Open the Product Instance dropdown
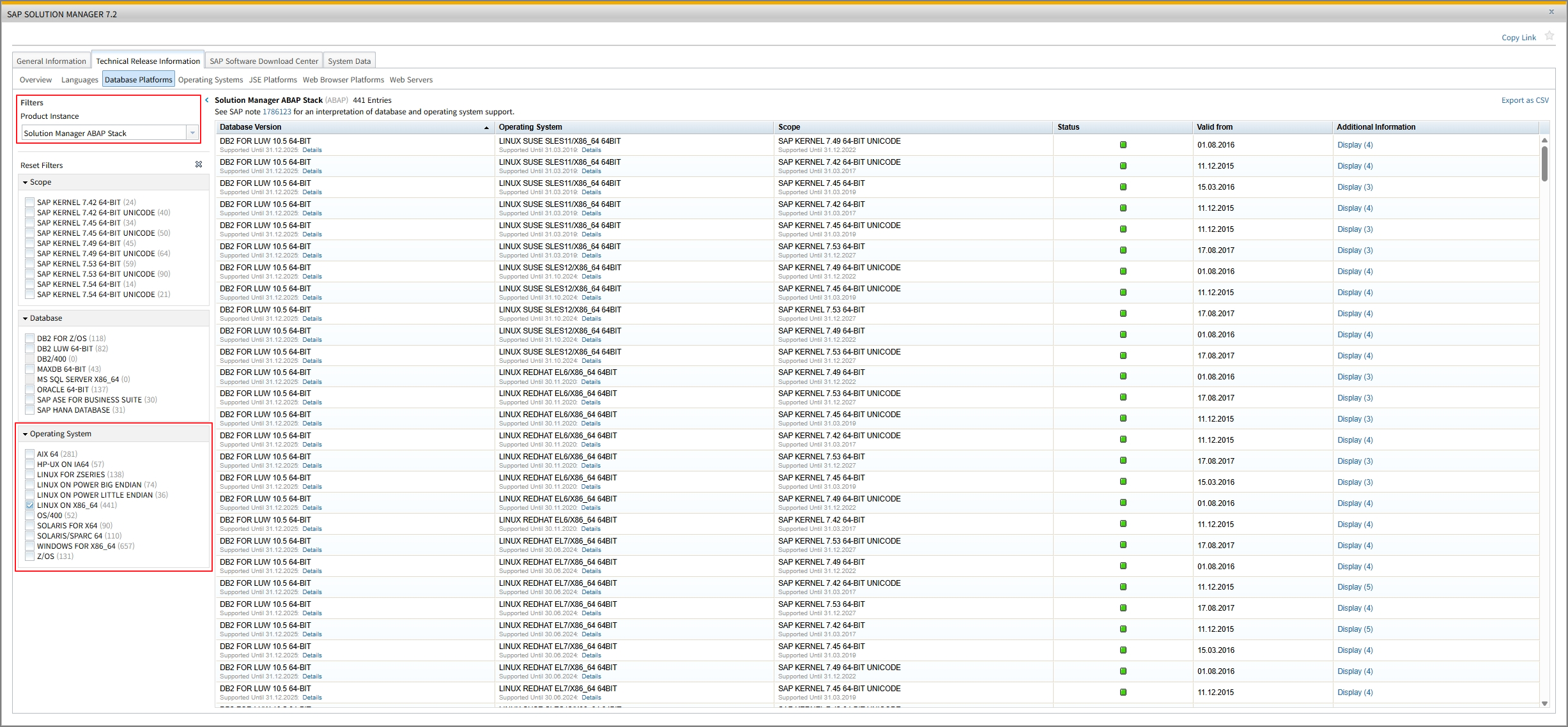The image size is (1568, 727). [x=192, y=133]
